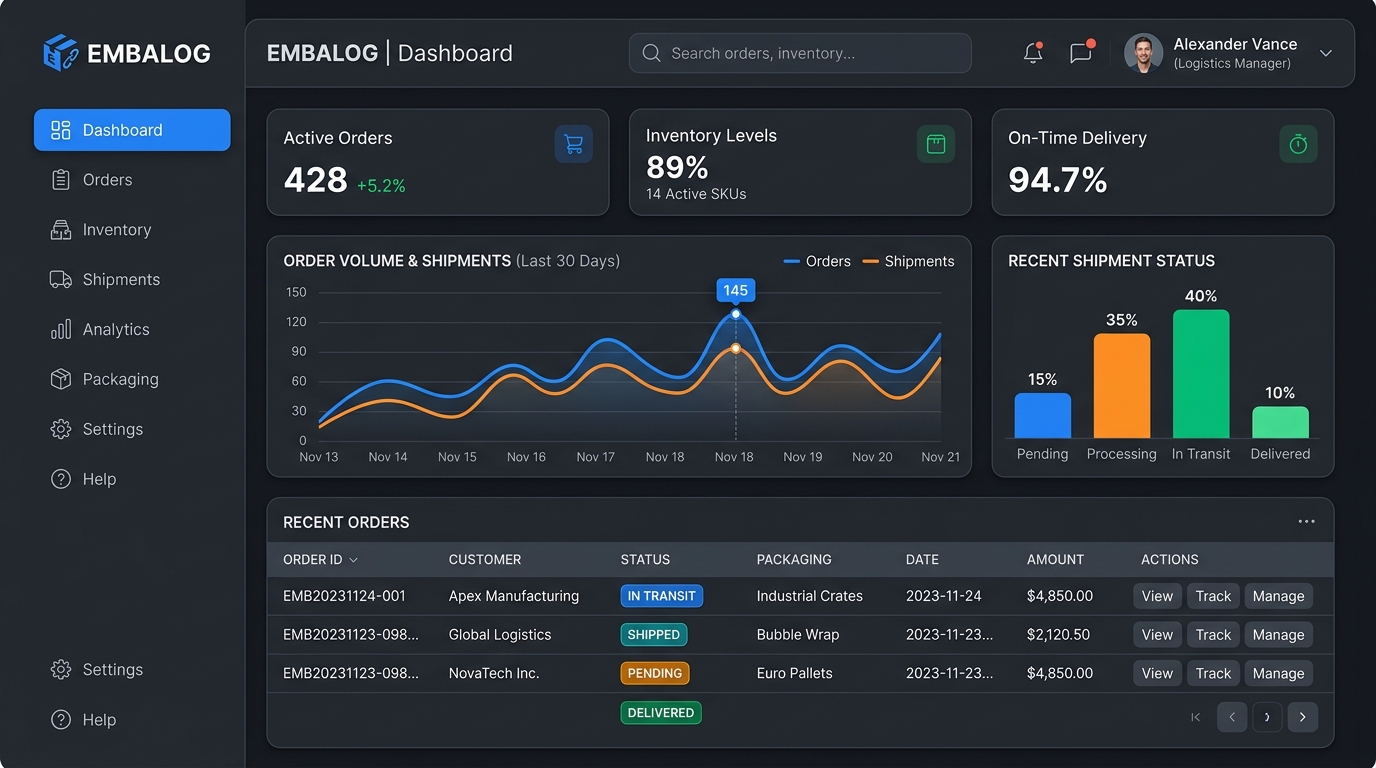Click the green In Transit bar
The height and width of the screenshot is (768, 1376).
pos(1201,374)
